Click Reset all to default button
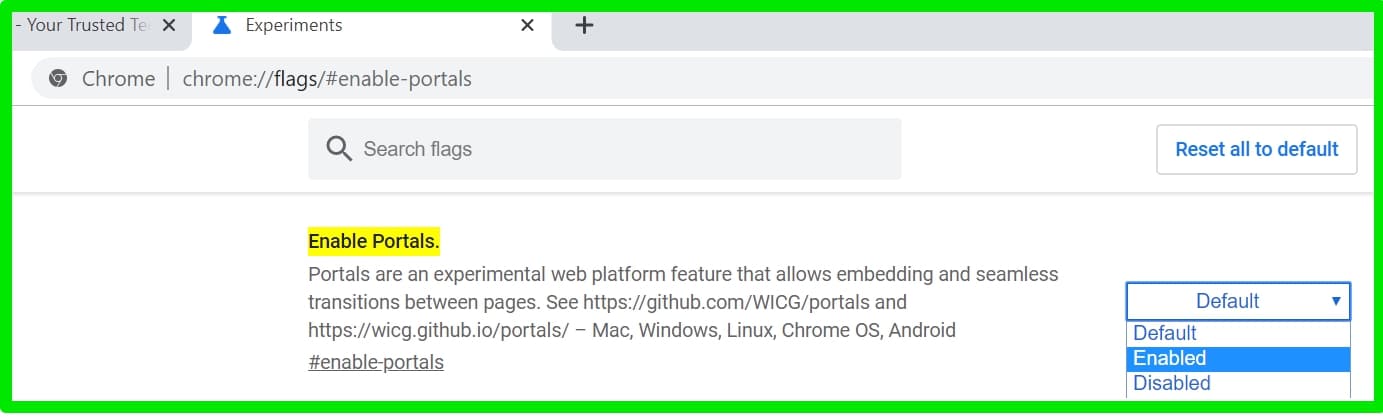The width and height of the screenshot is (1383, 419). [x=1257, y=149]
